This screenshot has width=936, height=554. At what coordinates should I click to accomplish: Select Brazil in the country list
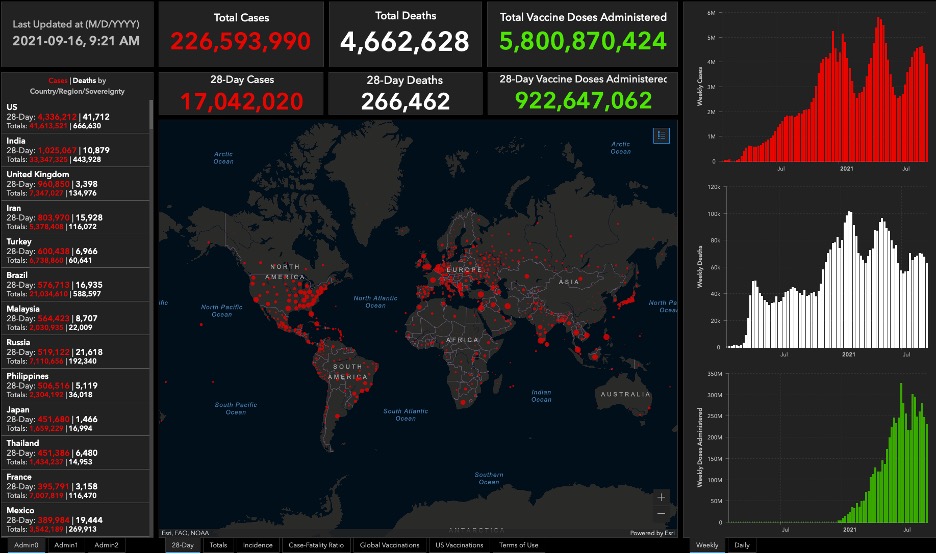coord(76,284)
